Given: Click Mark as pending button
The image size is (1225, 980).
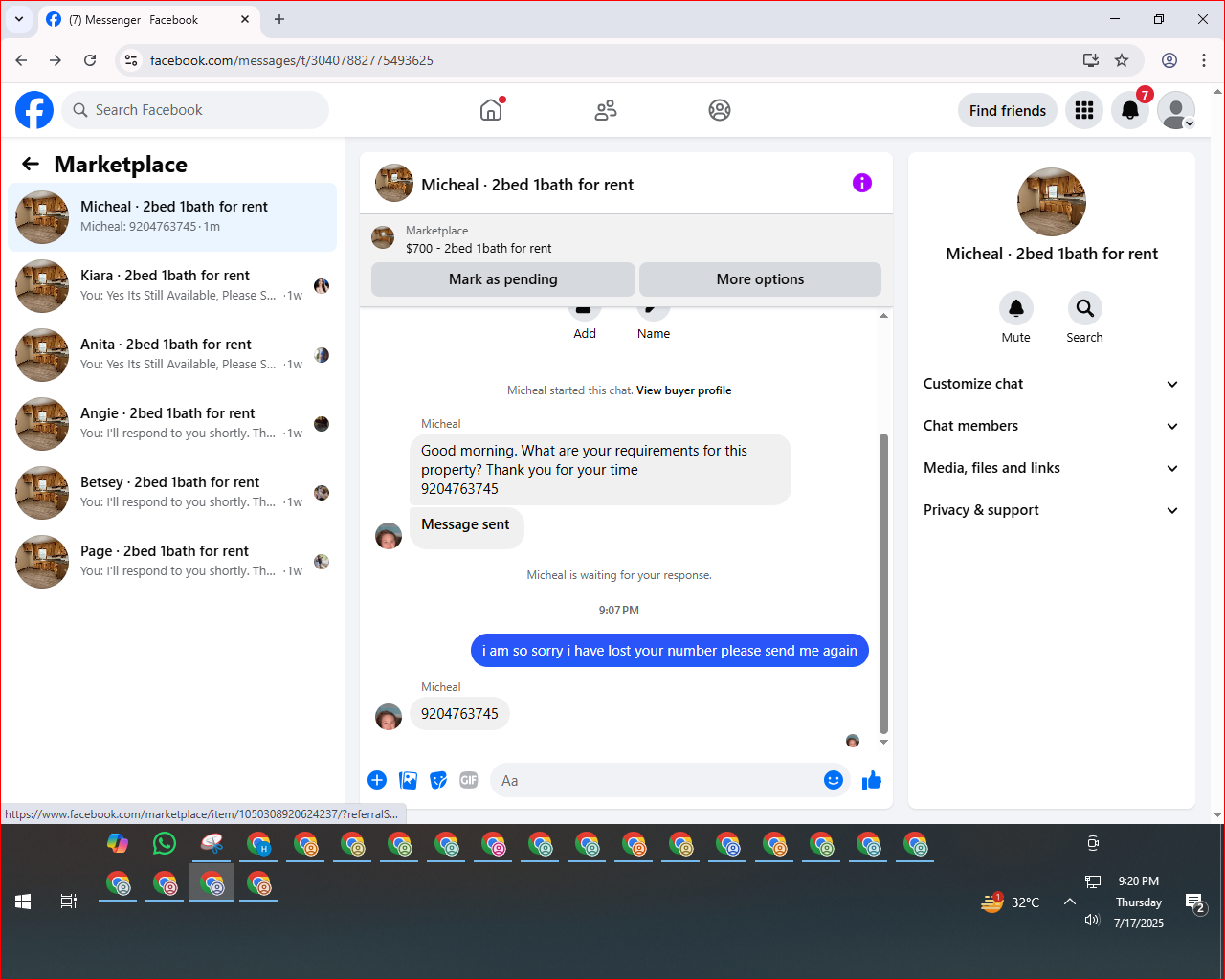Looking at the screenshot, I should (x=503, y=279).
